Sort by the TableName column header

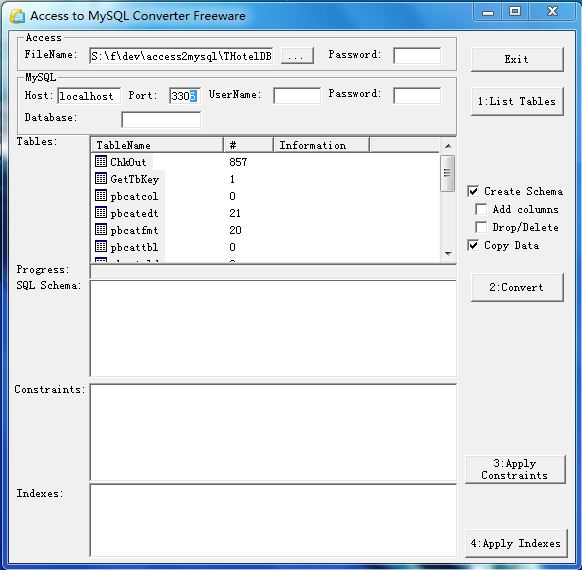tap(157, 145)
